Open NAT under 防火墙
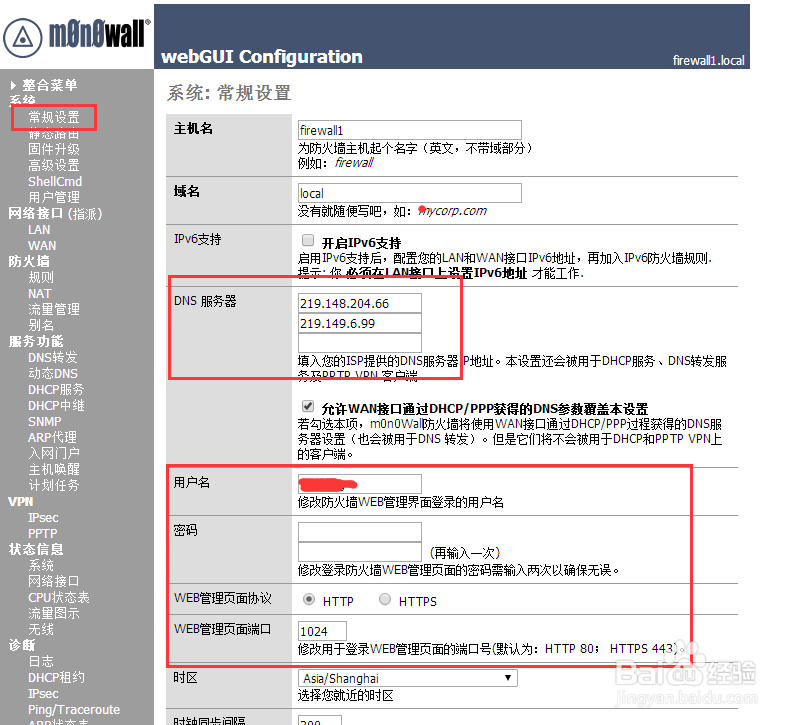802x725 pixels. pos(40,293)
